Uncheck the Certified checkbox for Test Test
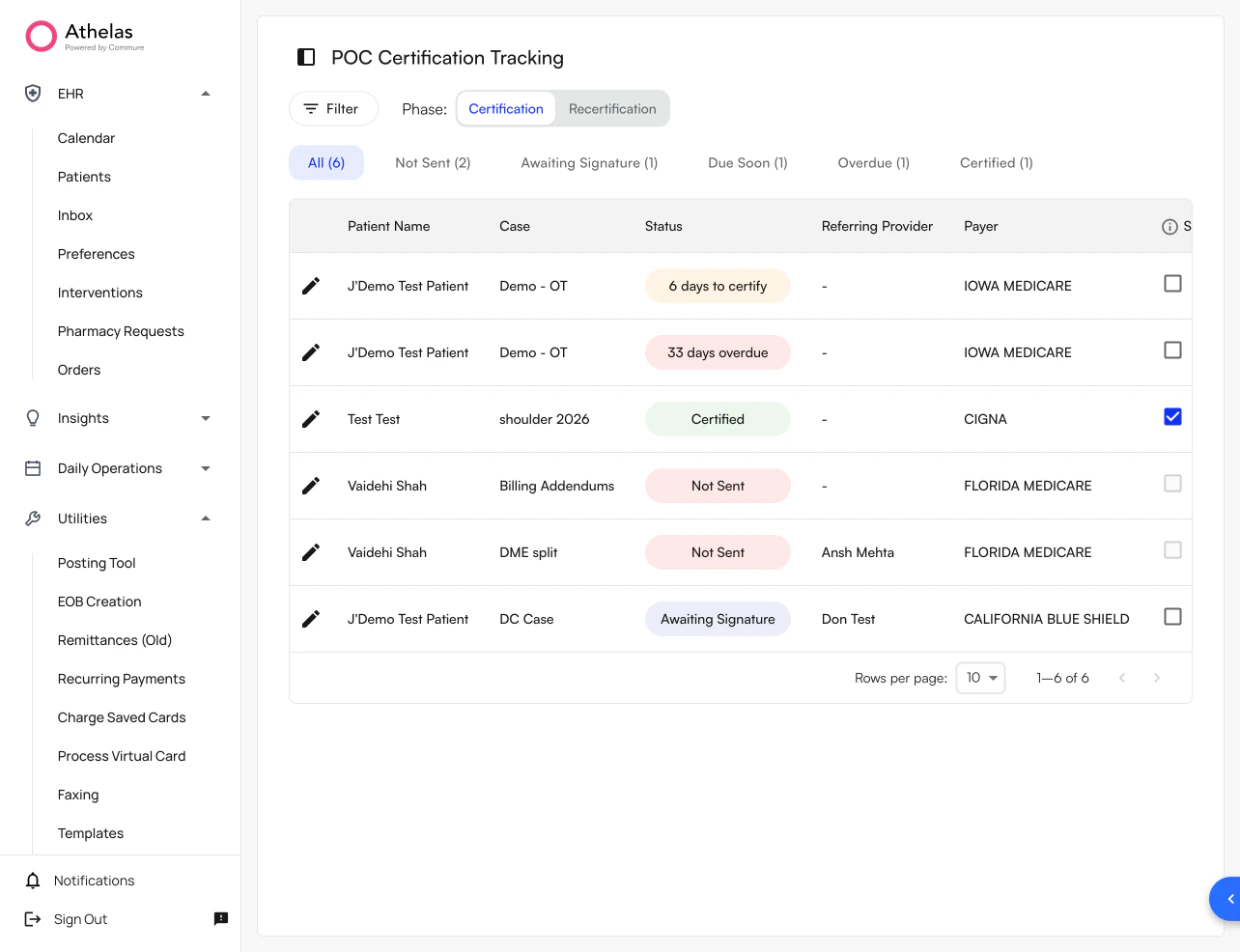The height and width of the screenshot is (952, 1240). [x=1173, y=418]
